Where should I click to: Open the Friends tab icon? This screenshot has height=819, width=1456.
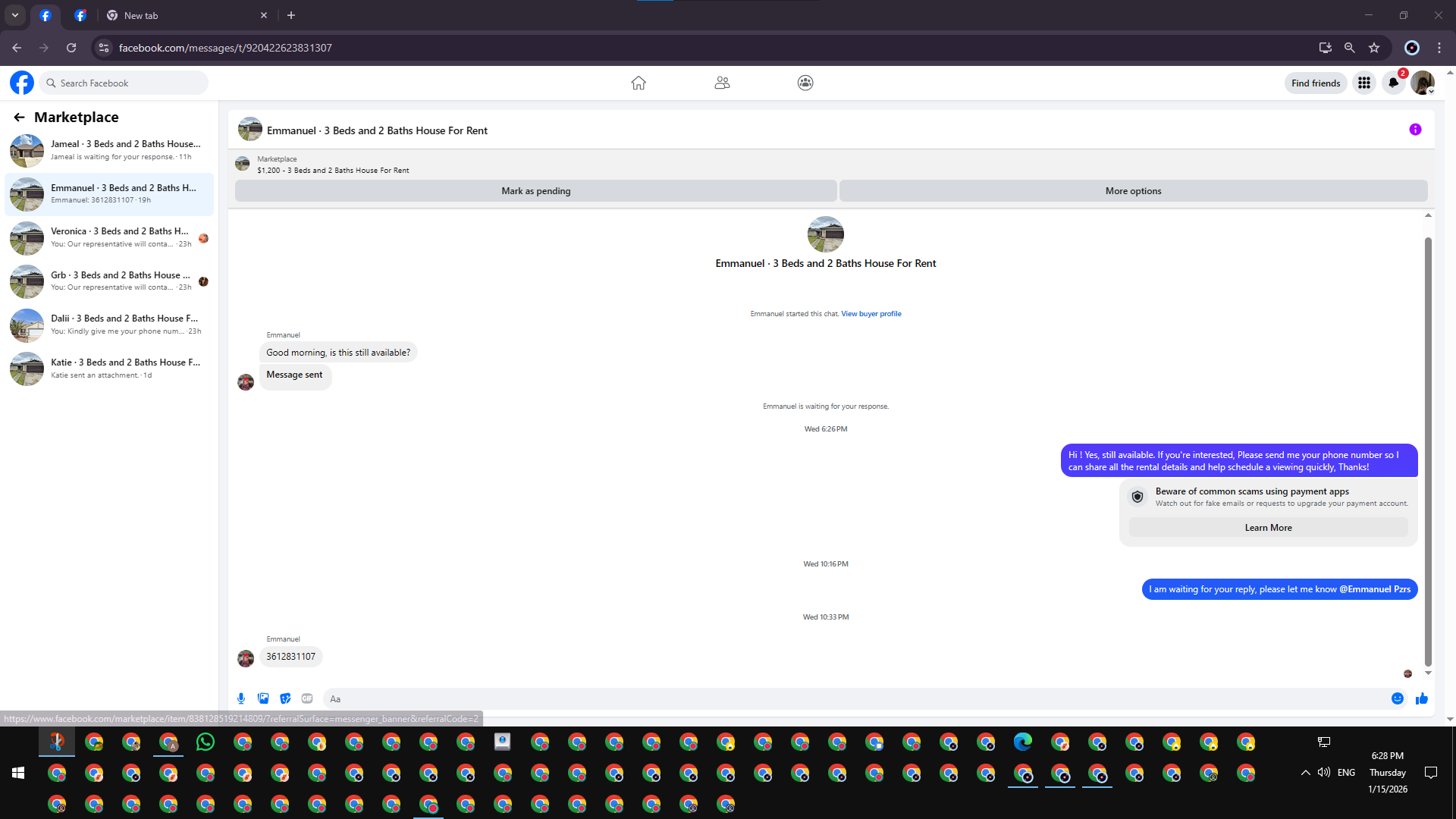click(x=722, y=83)
